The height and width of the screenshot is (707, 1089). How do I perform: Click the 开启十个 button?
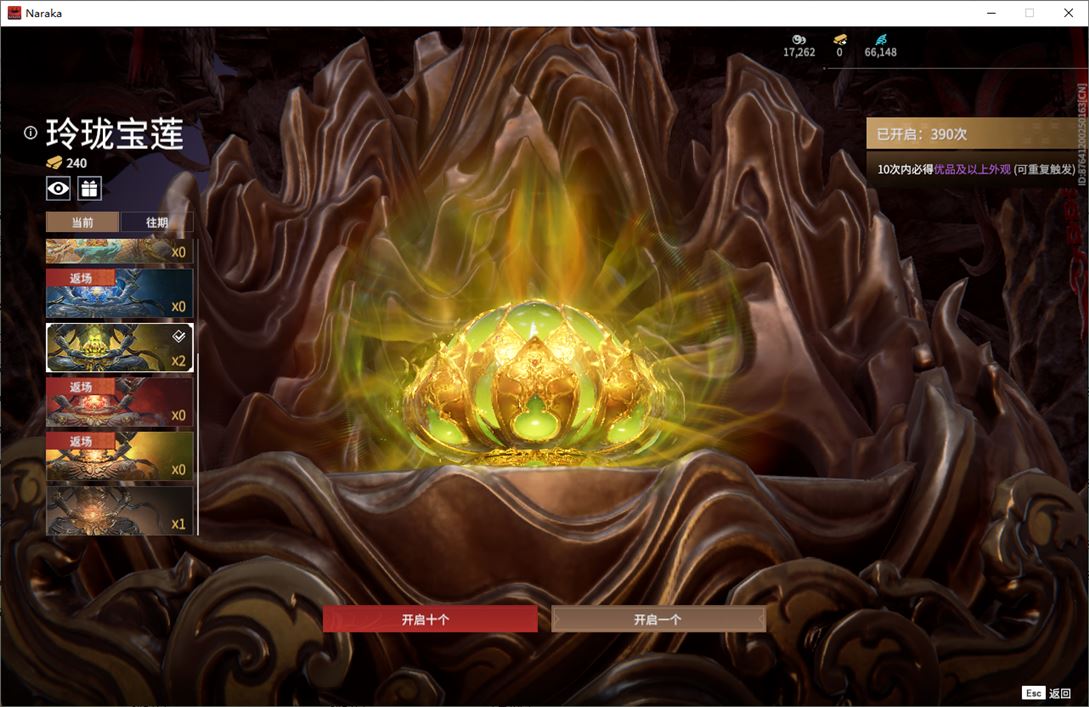pyautogui.click(x=430, y=619)
